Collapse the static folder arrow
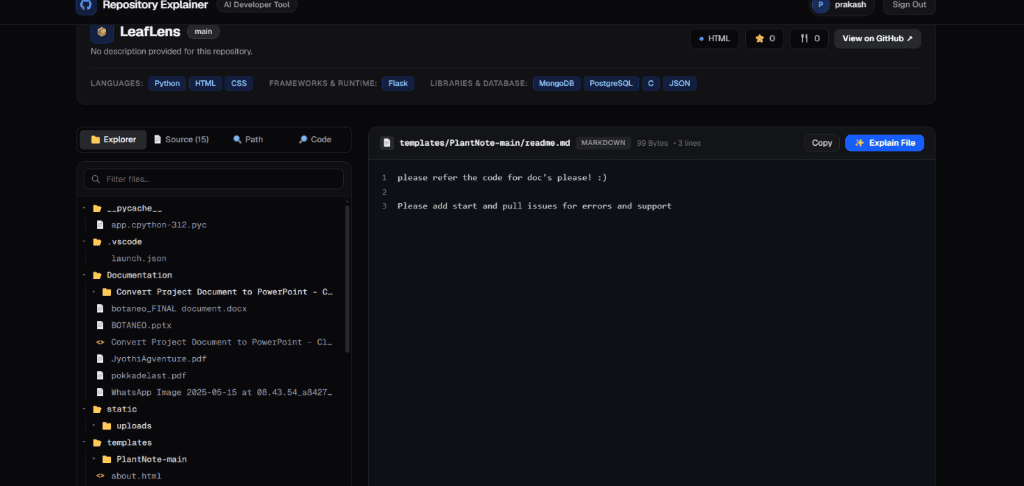Image resolution: width=1024 pixels, height=486 pixels. (x=84, y=409)
